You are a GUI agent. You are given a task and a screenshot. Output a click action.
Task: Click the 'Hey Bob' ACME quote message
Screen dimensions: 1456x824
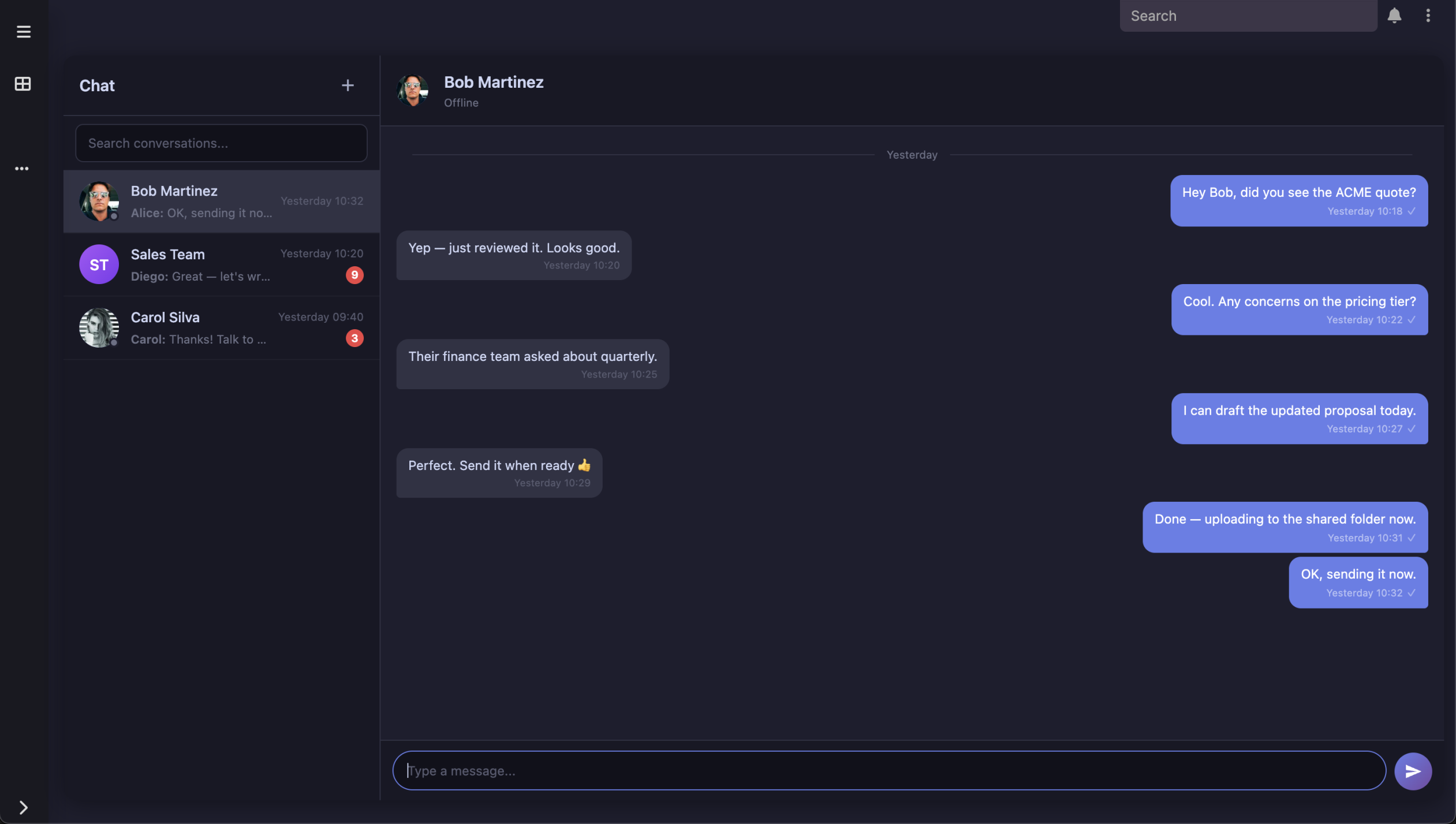(1298, 200)
